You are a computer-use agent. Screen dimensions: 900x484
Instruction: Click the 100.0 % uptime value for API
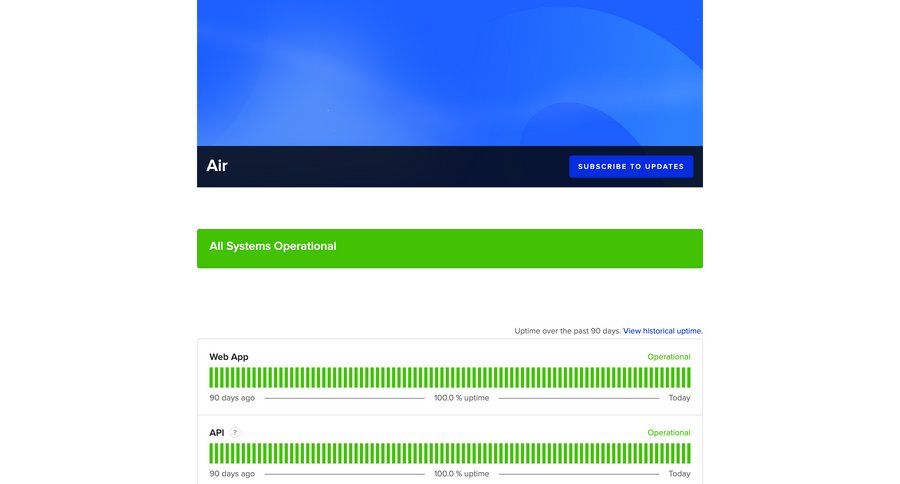pyautogui.click(x=461, y=474)
